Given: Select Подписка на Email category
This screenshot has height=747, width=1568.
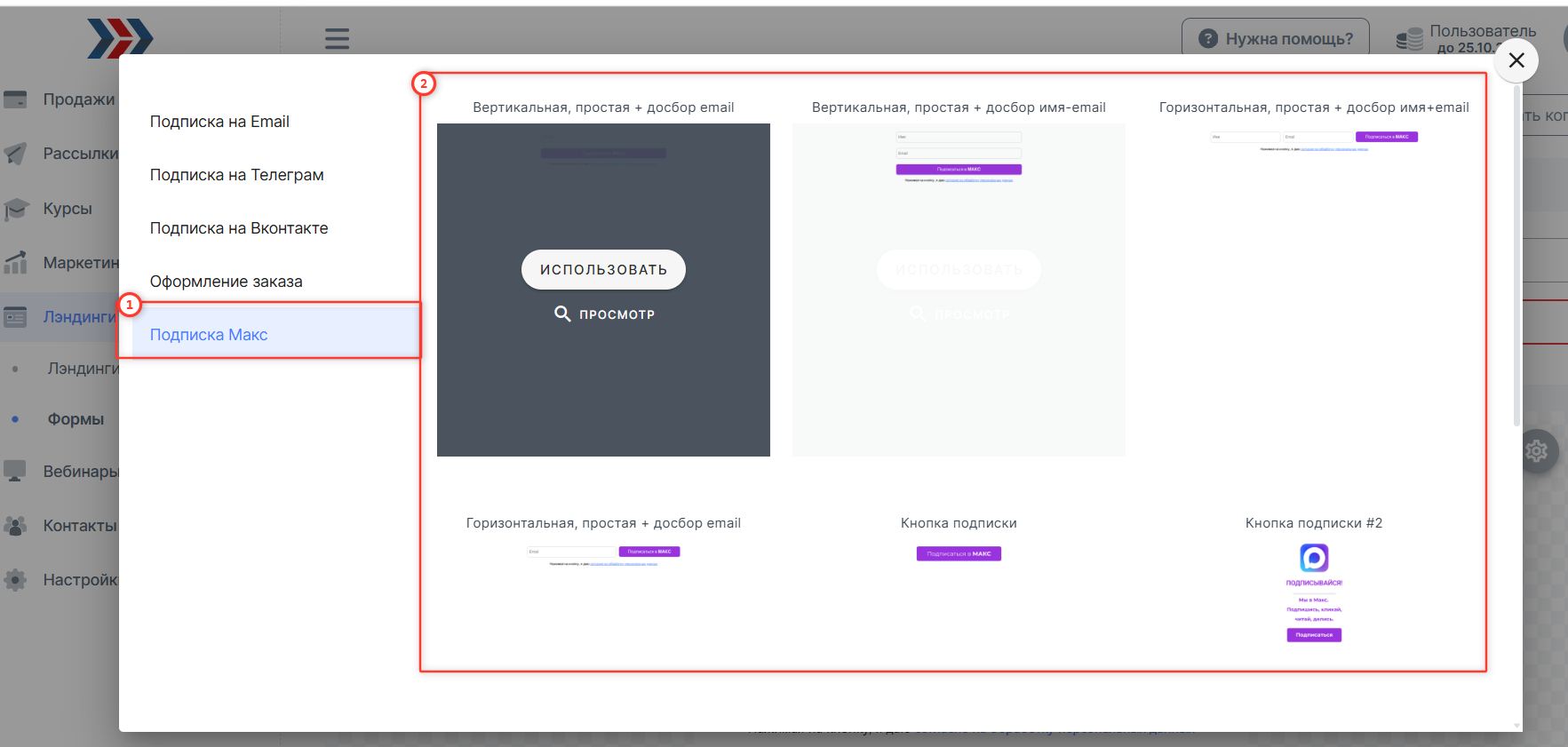Looking at the screenshot, I should tap(219, 122).
